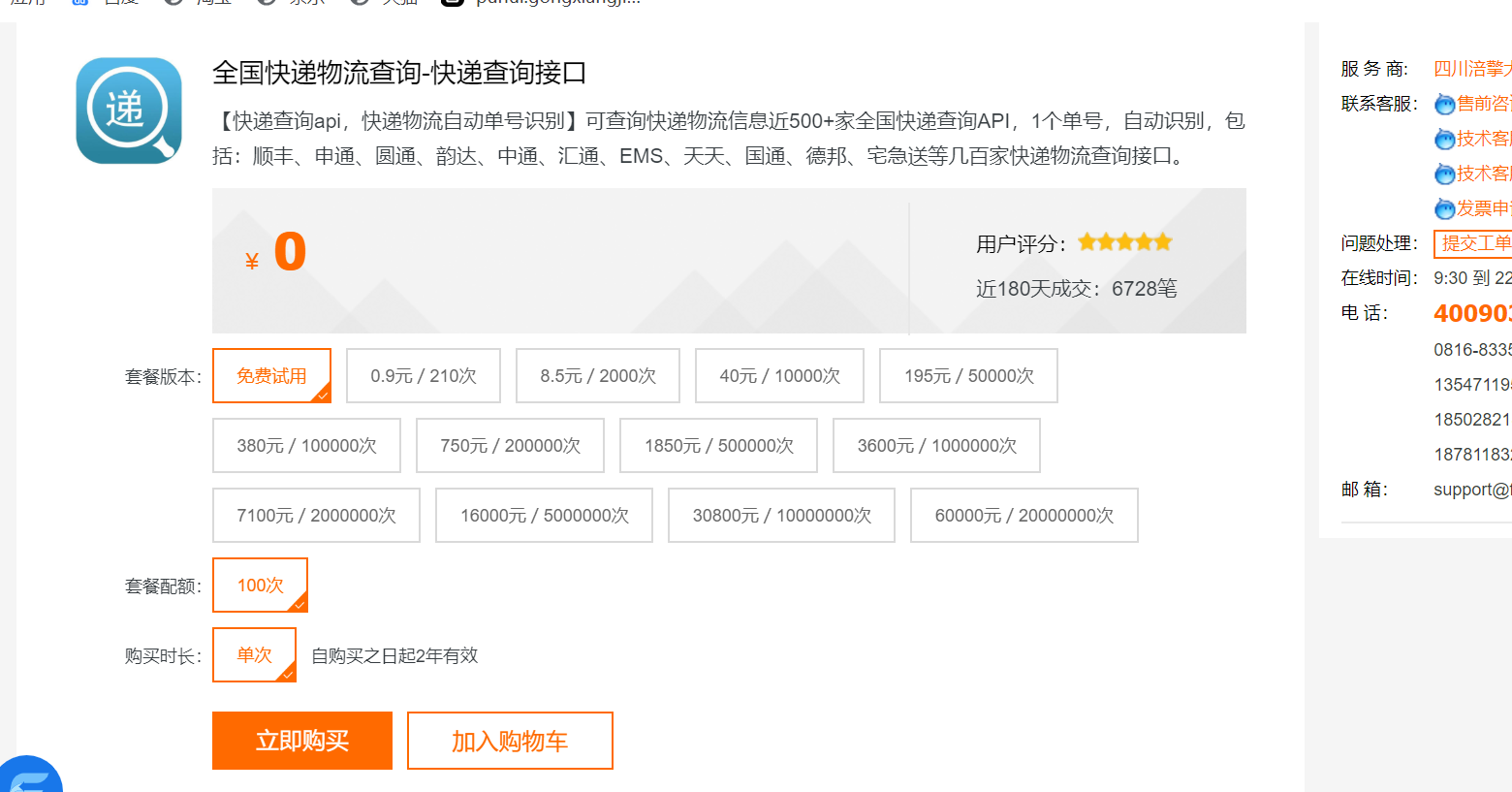Click the 0816-8335 phone number
This screenshot has height=792, width=1512.
pyautogui.click(x=1472, y=350)
